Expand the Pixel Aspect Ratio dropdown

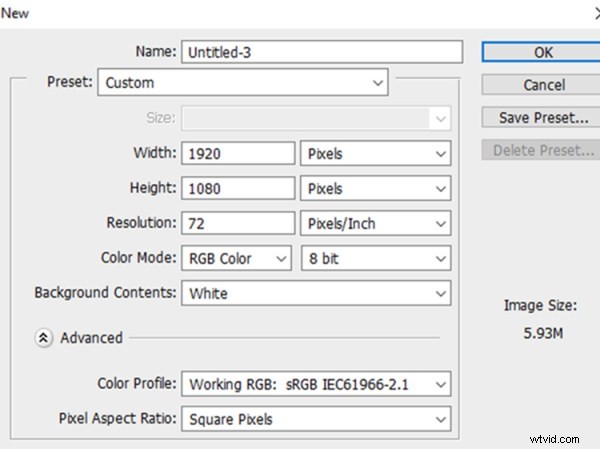(x=315, y=419)
